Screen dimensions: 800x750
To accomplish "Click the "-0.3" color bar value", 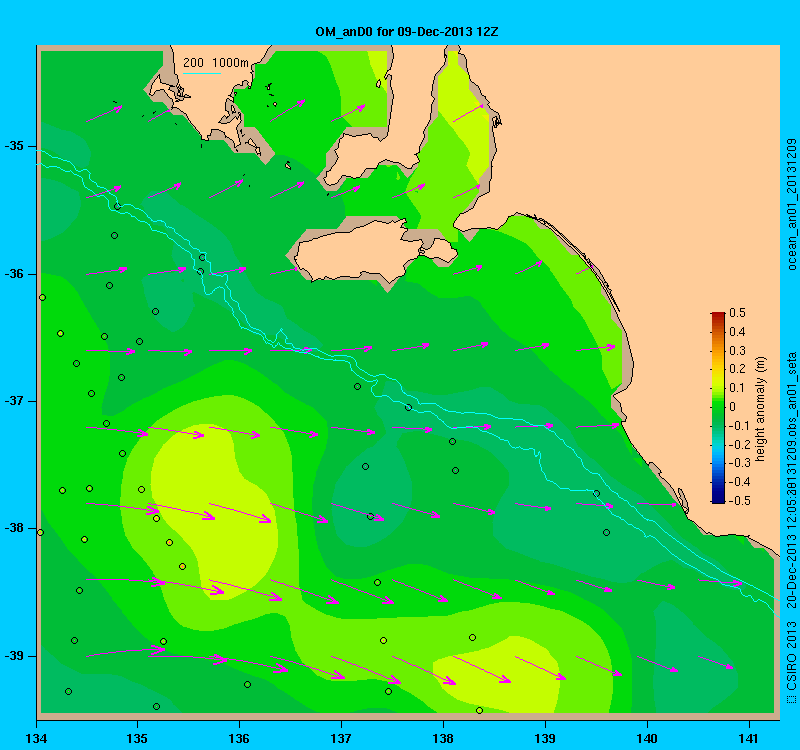I will point(738,463).
